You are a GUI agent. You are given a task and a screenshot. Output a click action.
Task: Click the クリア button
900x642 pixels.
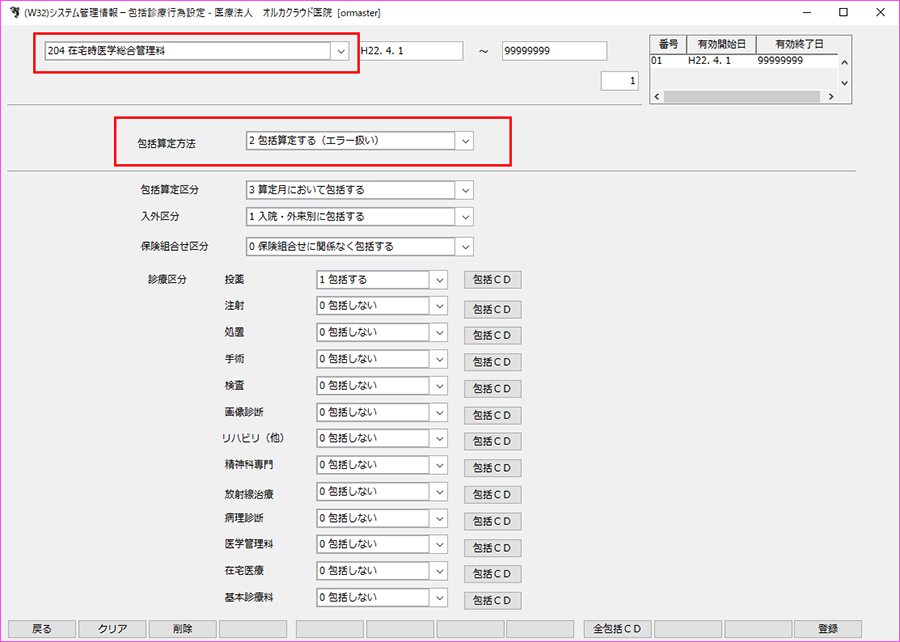tap(112, 629)
